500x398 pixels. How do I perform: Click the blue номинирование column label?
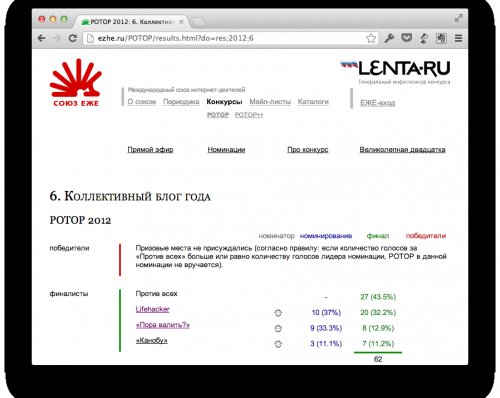click(326, 236)
